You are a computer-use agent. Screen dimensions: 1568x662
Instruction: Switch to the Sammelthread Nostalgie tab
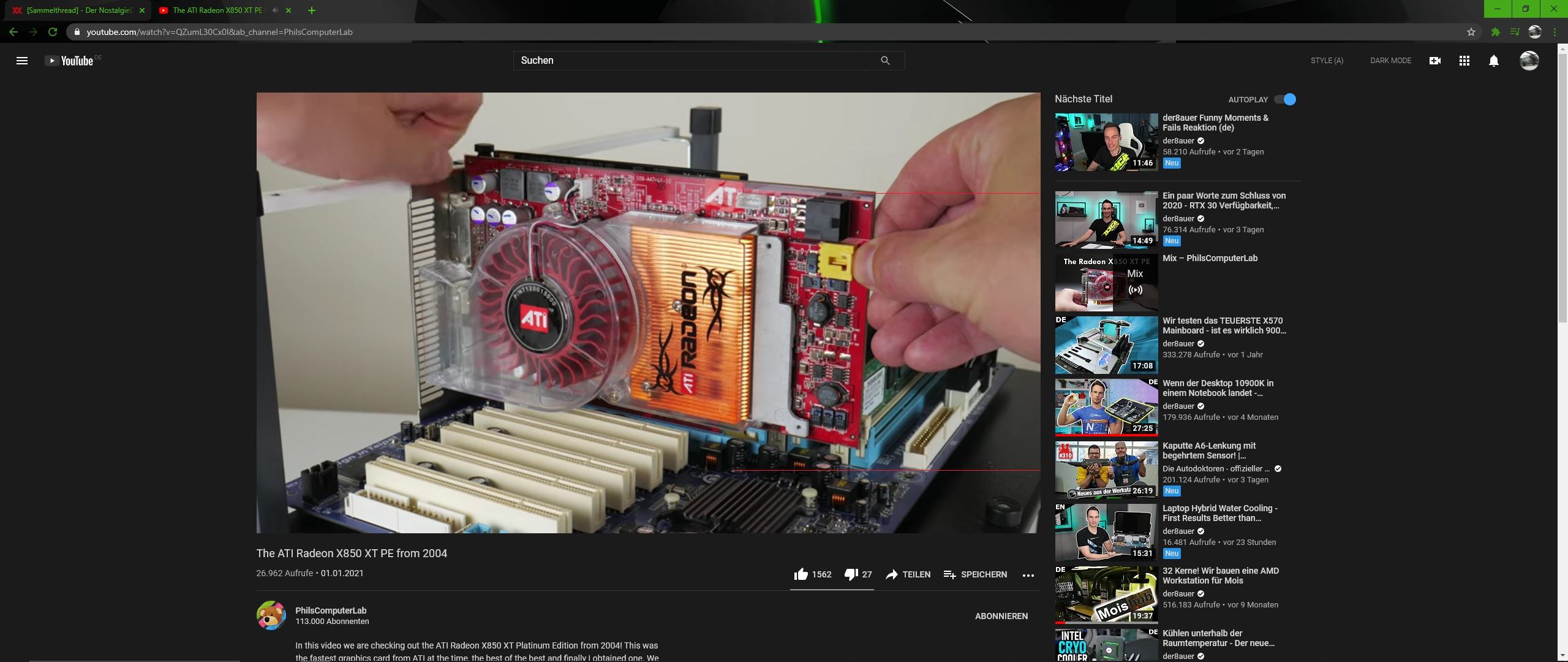tap(78, 10)
